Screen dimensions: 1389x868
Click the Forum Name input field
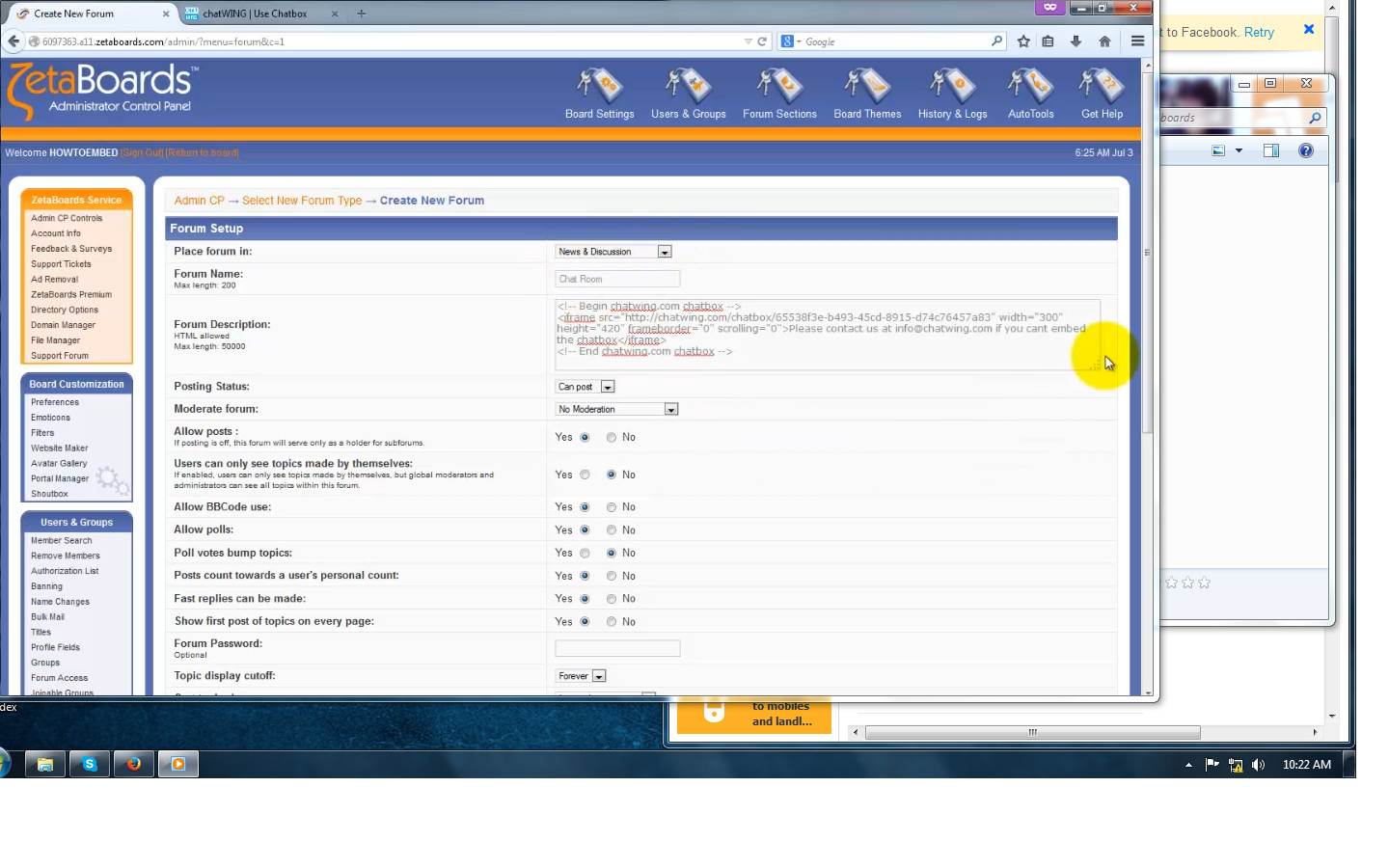tap(616, 278)
